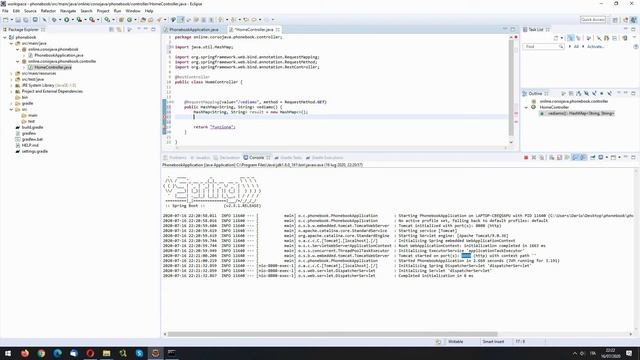Screen dimensions: 640x360
Task: Expand src/main/resources folder node
Action: [x=11, y=73]
